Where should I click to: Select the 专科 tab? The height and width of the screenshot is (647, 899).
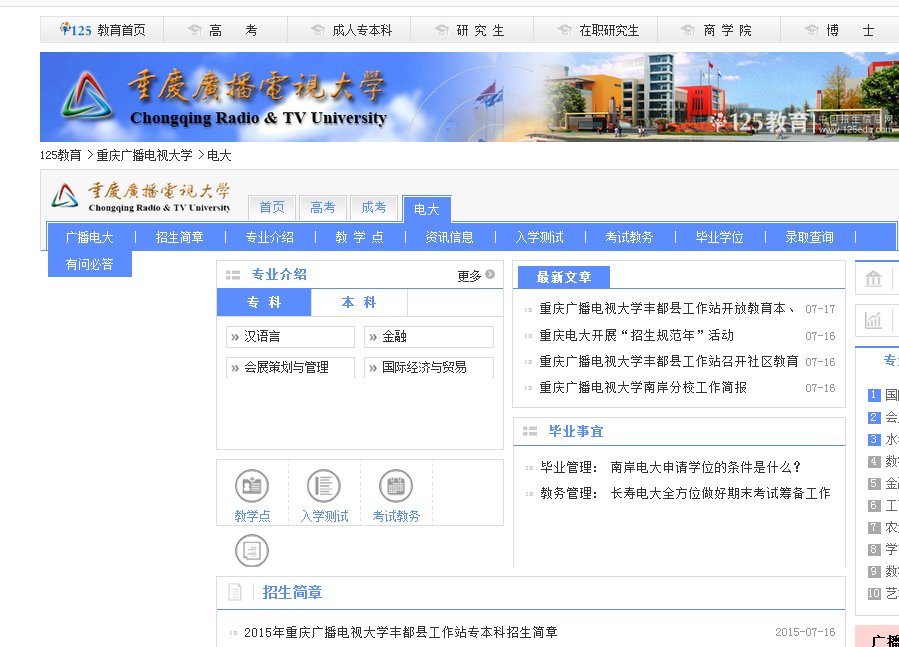point(263,302)
